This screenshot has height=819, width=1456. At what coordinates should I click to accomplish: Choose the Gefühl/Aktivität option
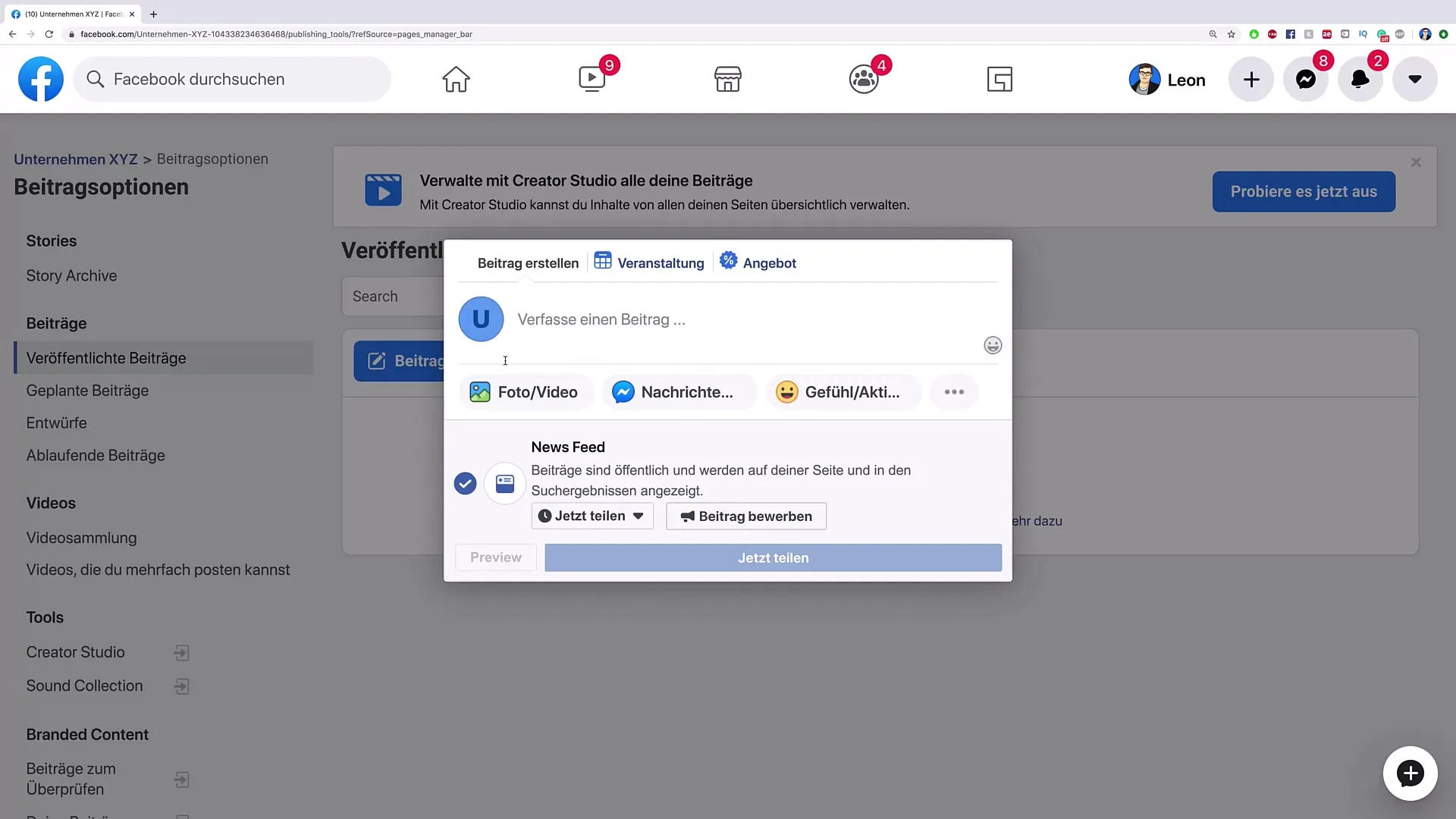click(x=844, y=392)
